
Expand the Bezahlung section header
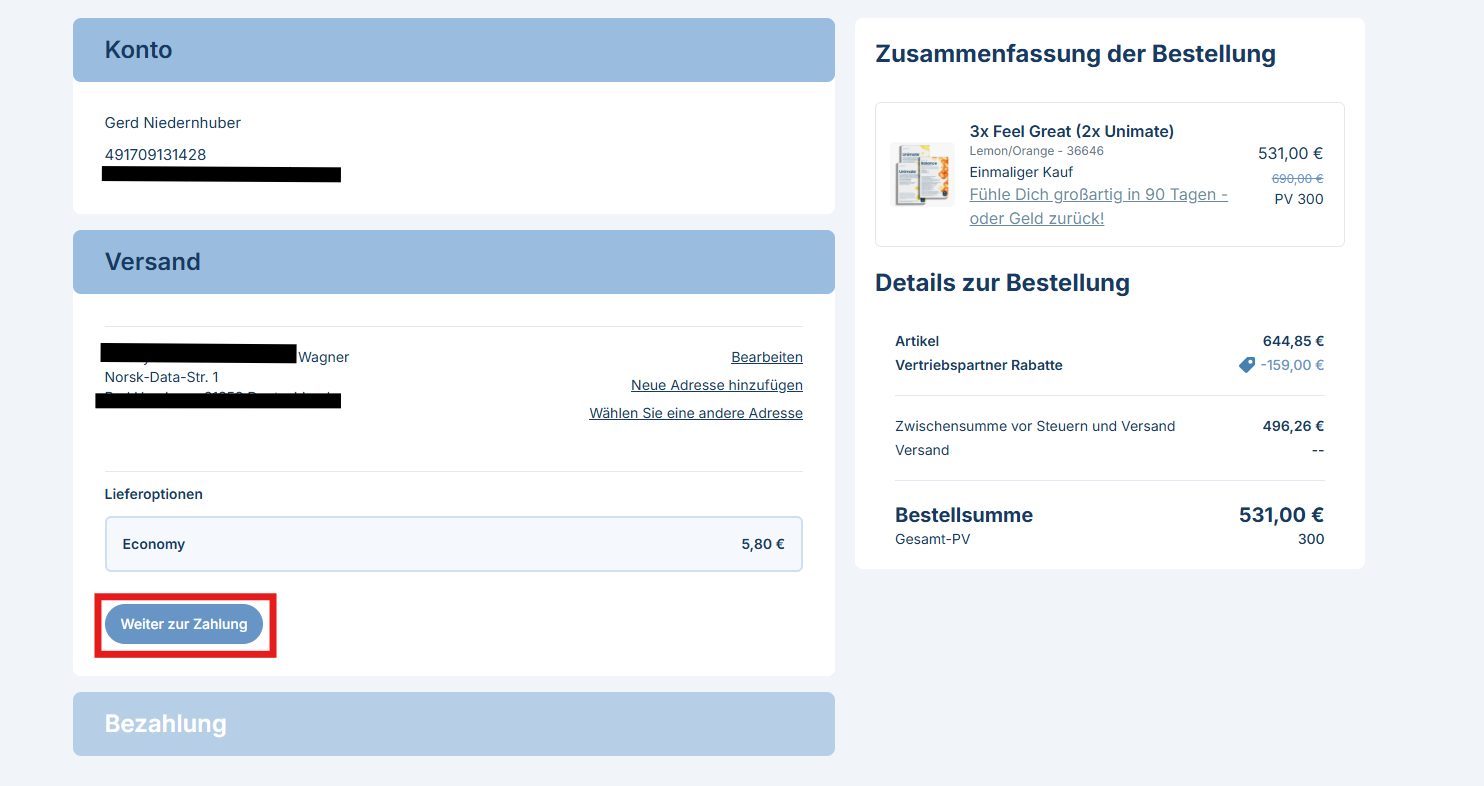click(x=453, y=724)
